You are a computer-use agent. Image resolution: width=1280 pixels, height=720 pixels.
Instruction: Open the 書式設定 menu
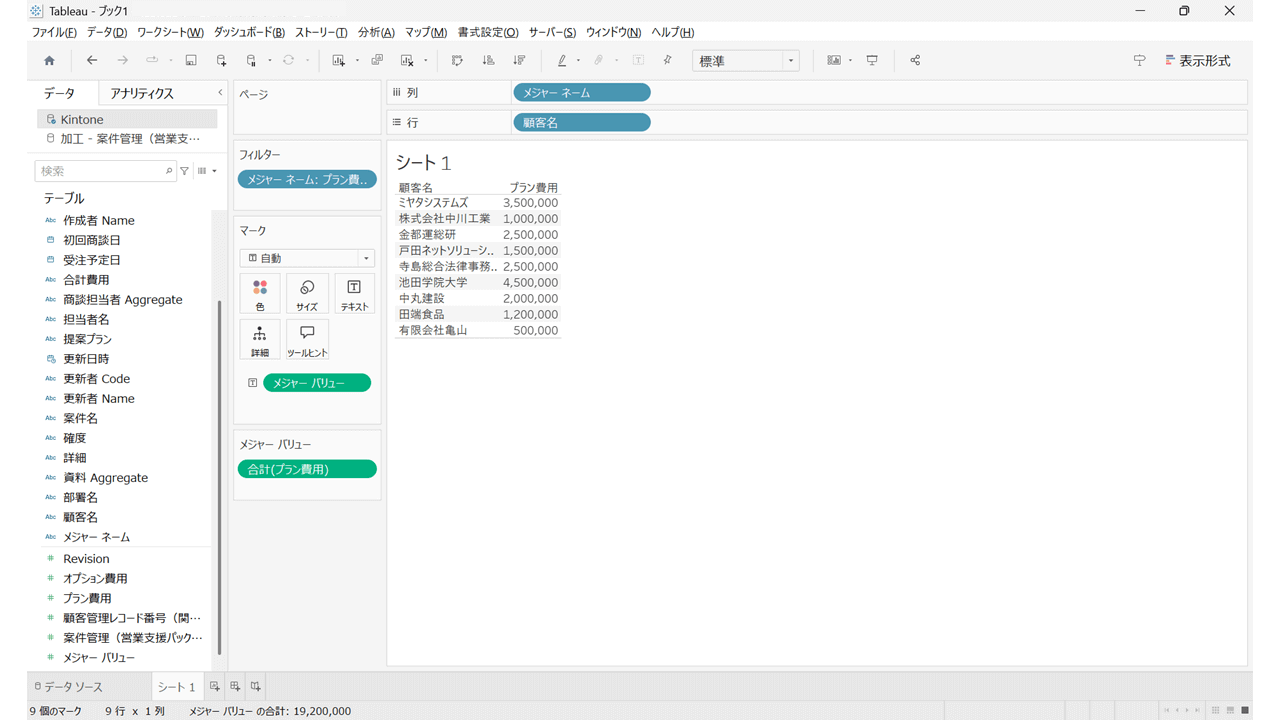point(488,33)
